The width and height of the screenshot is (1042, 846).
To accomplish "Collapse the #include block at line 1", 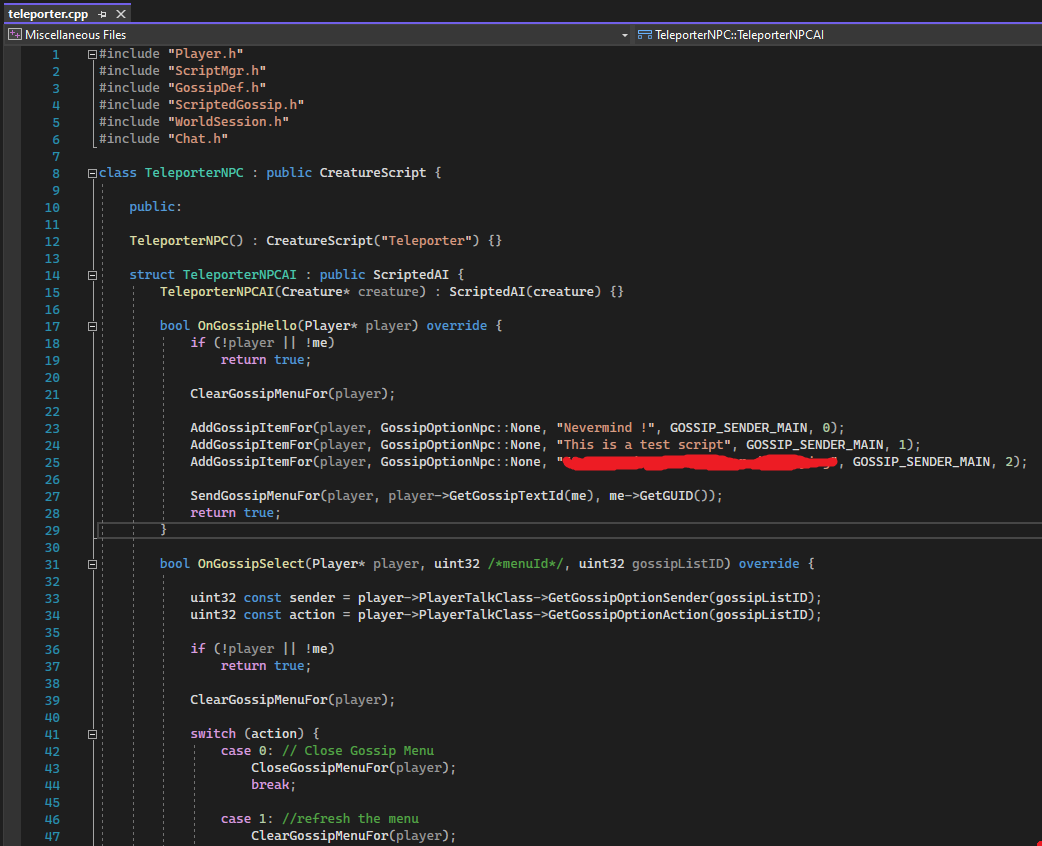I will [92, 54].
